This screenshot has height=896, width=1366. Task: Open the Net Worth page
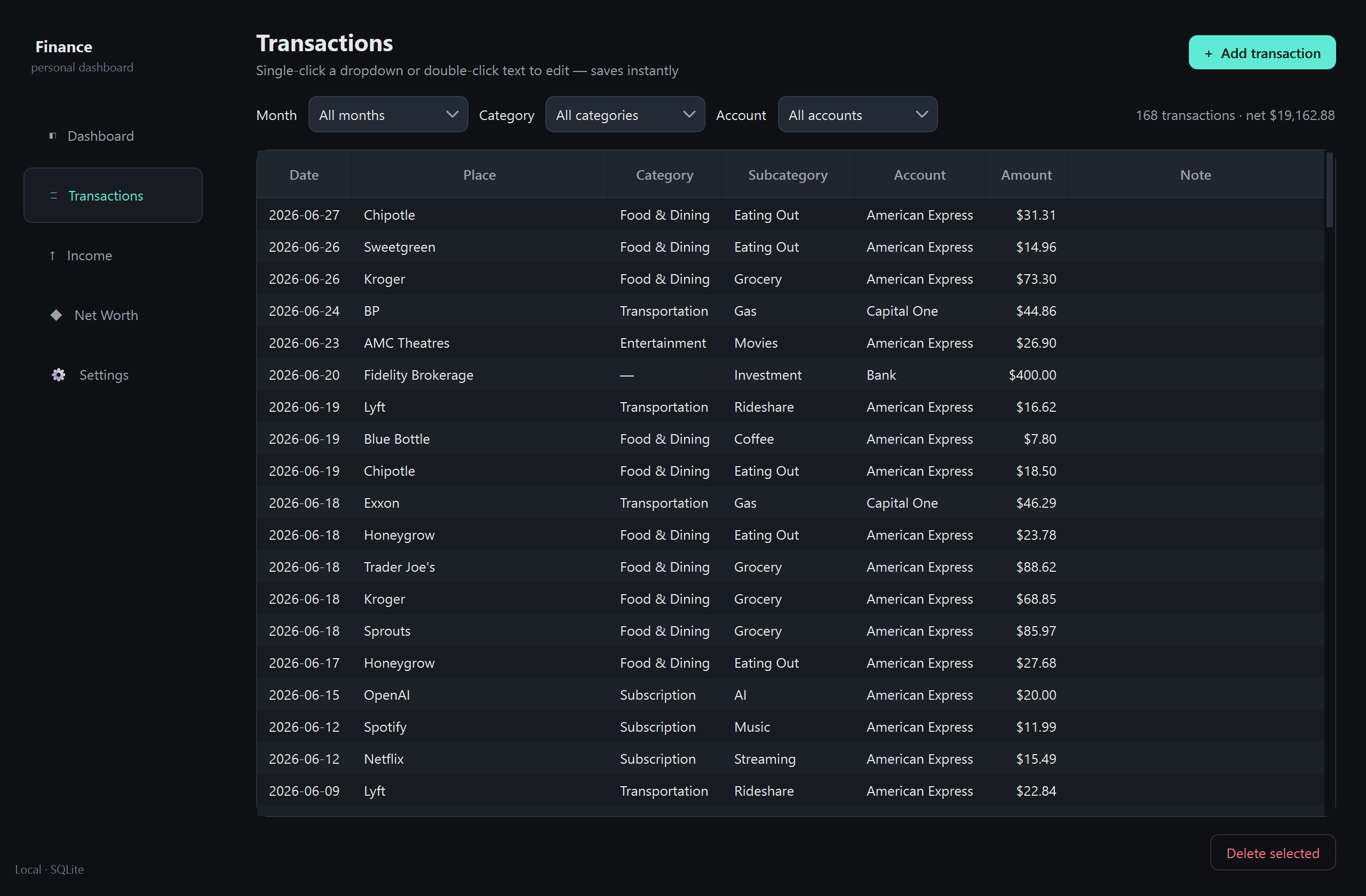(x=113, y=315)
